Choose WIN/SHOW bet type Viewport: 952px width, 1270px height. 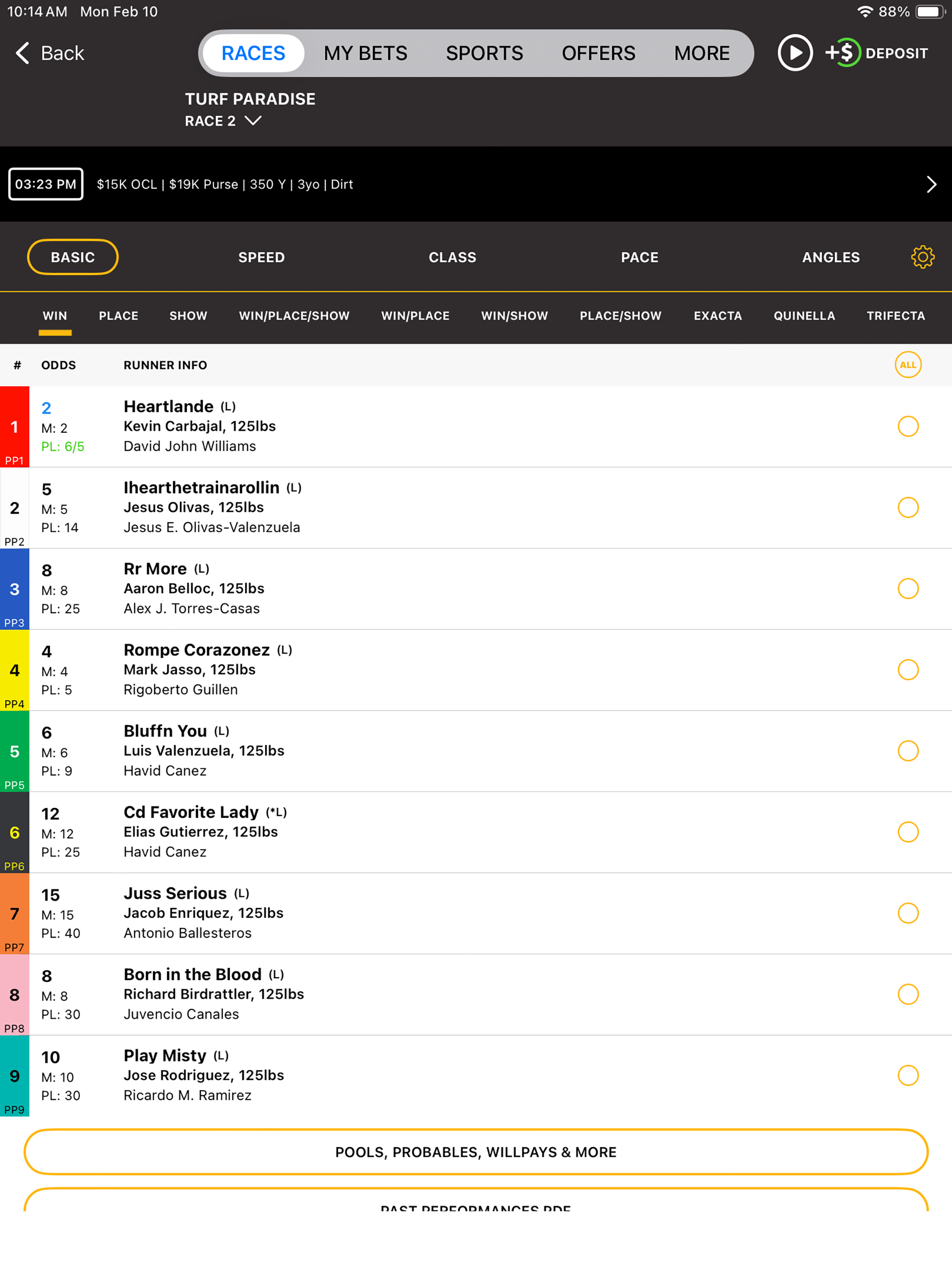click(x=515, y=315)
